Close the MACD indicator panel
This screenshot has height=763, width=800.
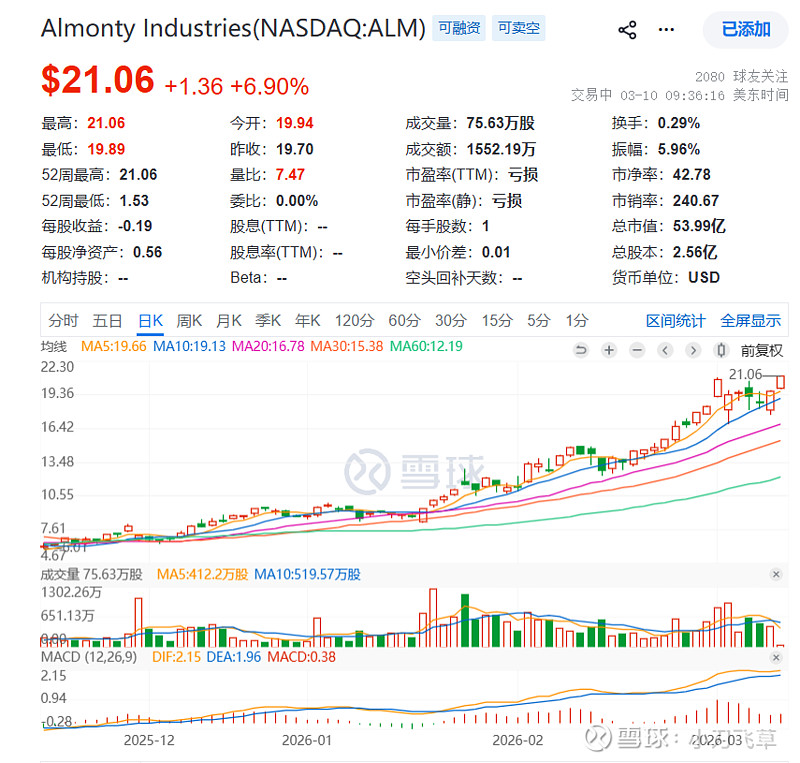[x=776, y=657]
